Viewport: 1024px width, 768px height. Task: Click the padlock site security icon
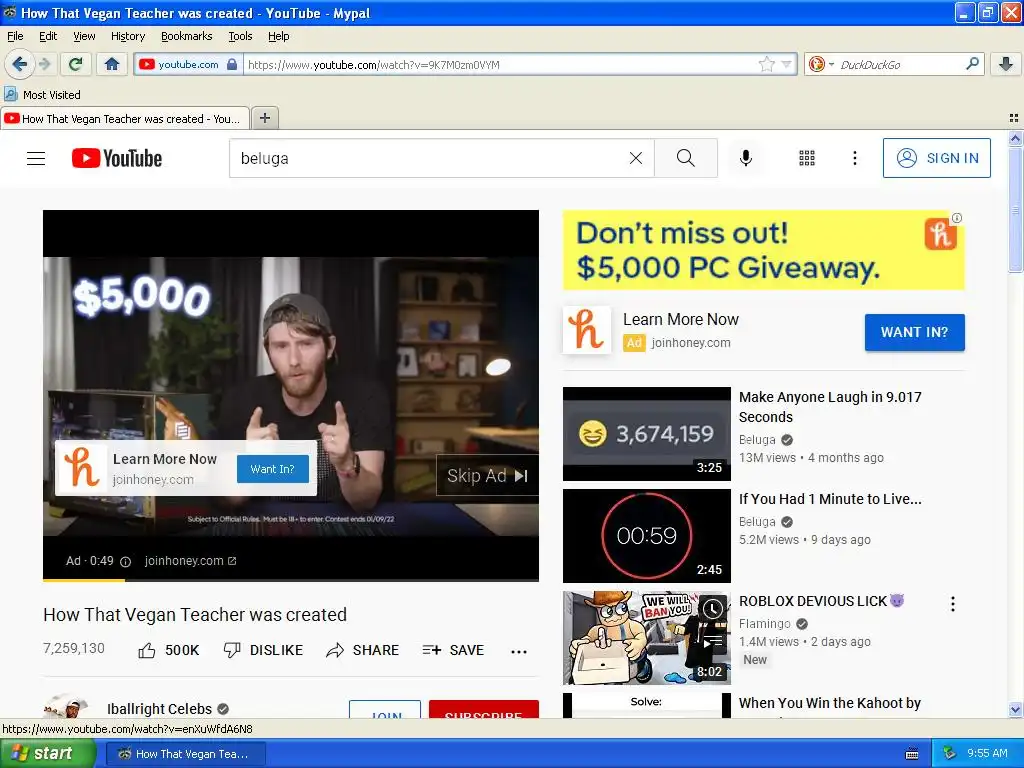(232, 64)
